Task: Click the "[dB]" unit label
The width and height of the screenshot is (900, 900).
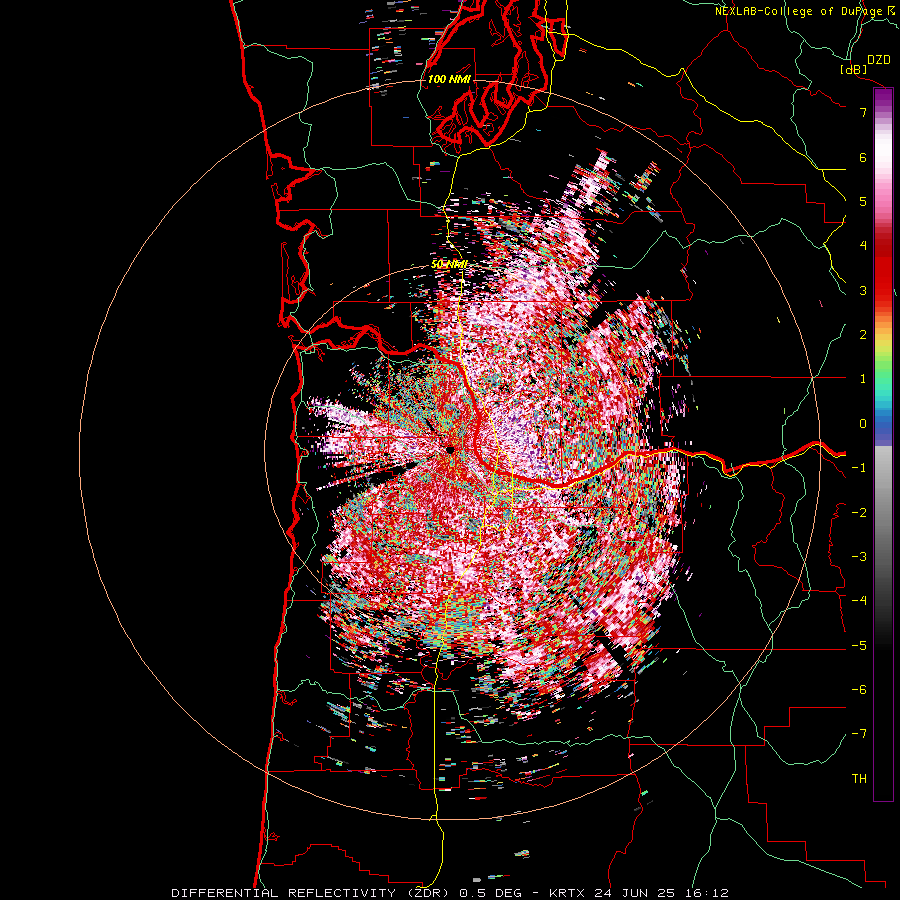Action: click(854, 69)
